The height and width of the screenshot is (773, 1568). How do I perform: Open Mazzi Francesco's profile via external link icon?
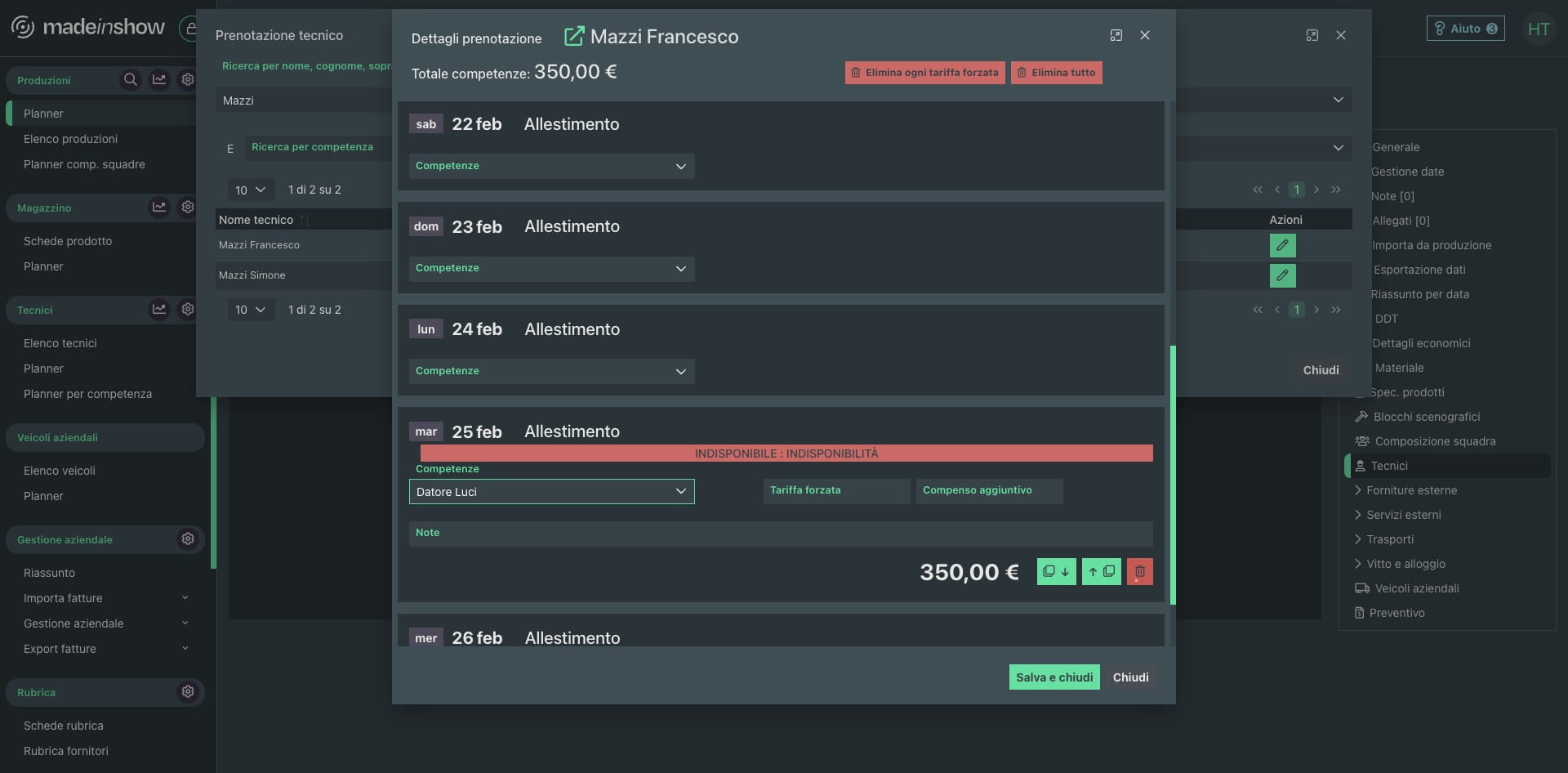[574, 36]
